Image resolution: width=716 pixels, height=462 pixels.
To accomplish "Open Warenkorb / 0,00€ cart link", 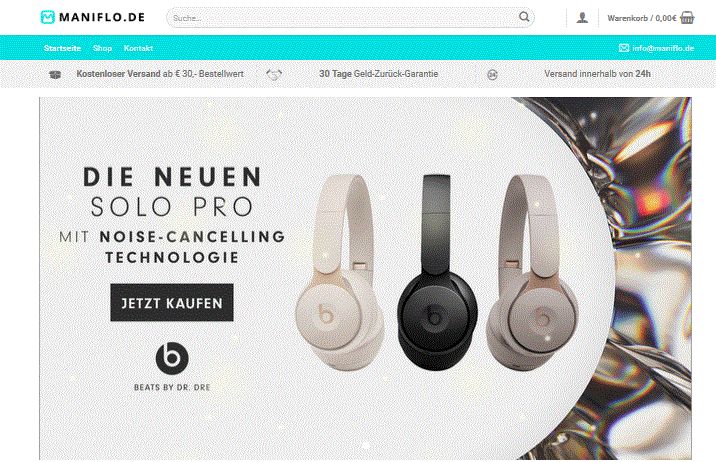I will [642, 18].
